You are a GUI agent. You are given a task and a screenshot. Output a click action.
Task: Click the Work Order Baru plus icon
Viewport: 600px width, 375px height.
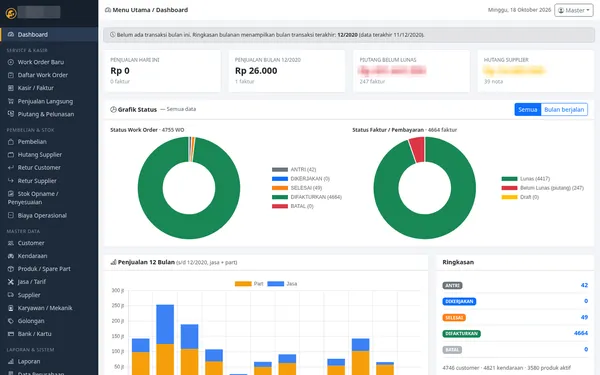pyautogui.click(x=11, y=62)
